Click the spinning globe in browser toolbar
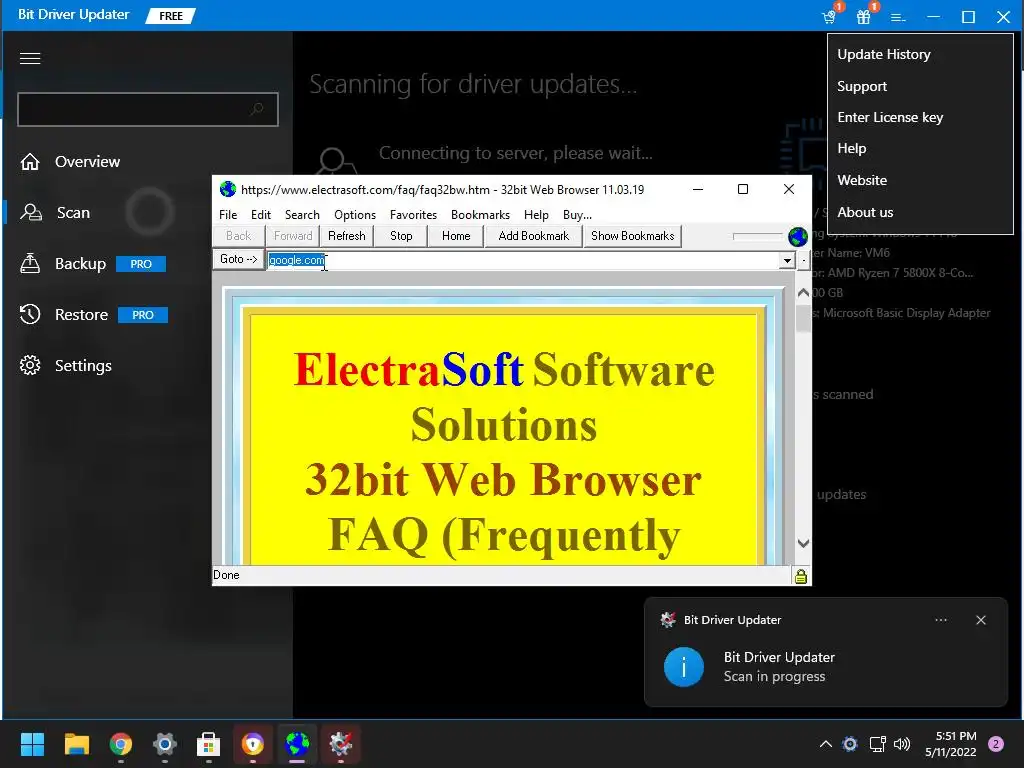The height and width of the screenshot is (768, 1024). point(797,236)
